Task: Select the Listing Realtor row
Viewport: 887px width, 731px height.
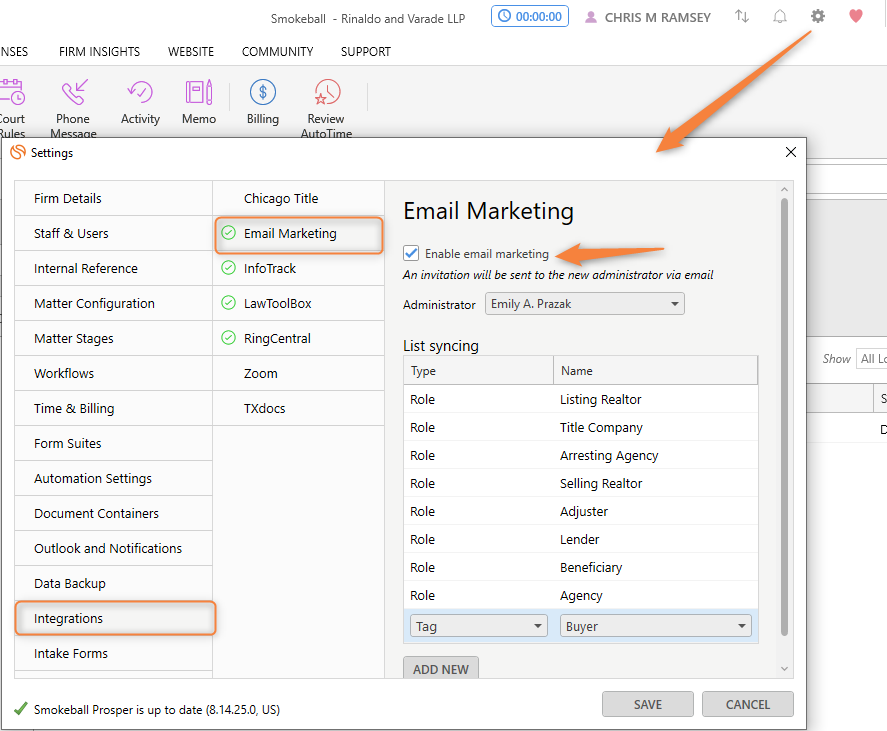Action: click(581, 399)
